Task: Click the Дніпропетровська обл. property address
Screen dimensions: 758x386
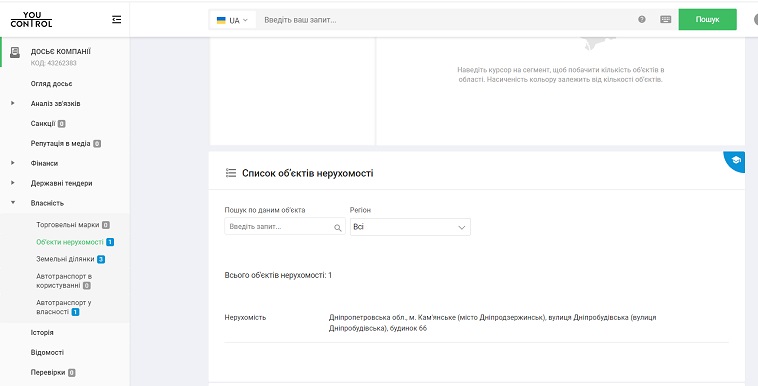Action: click(492, 323)
